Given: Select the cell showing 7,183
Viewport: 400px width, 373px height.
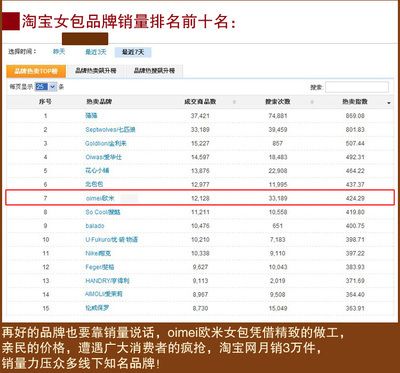Looking at the screenshot, I should click(278, 239).
